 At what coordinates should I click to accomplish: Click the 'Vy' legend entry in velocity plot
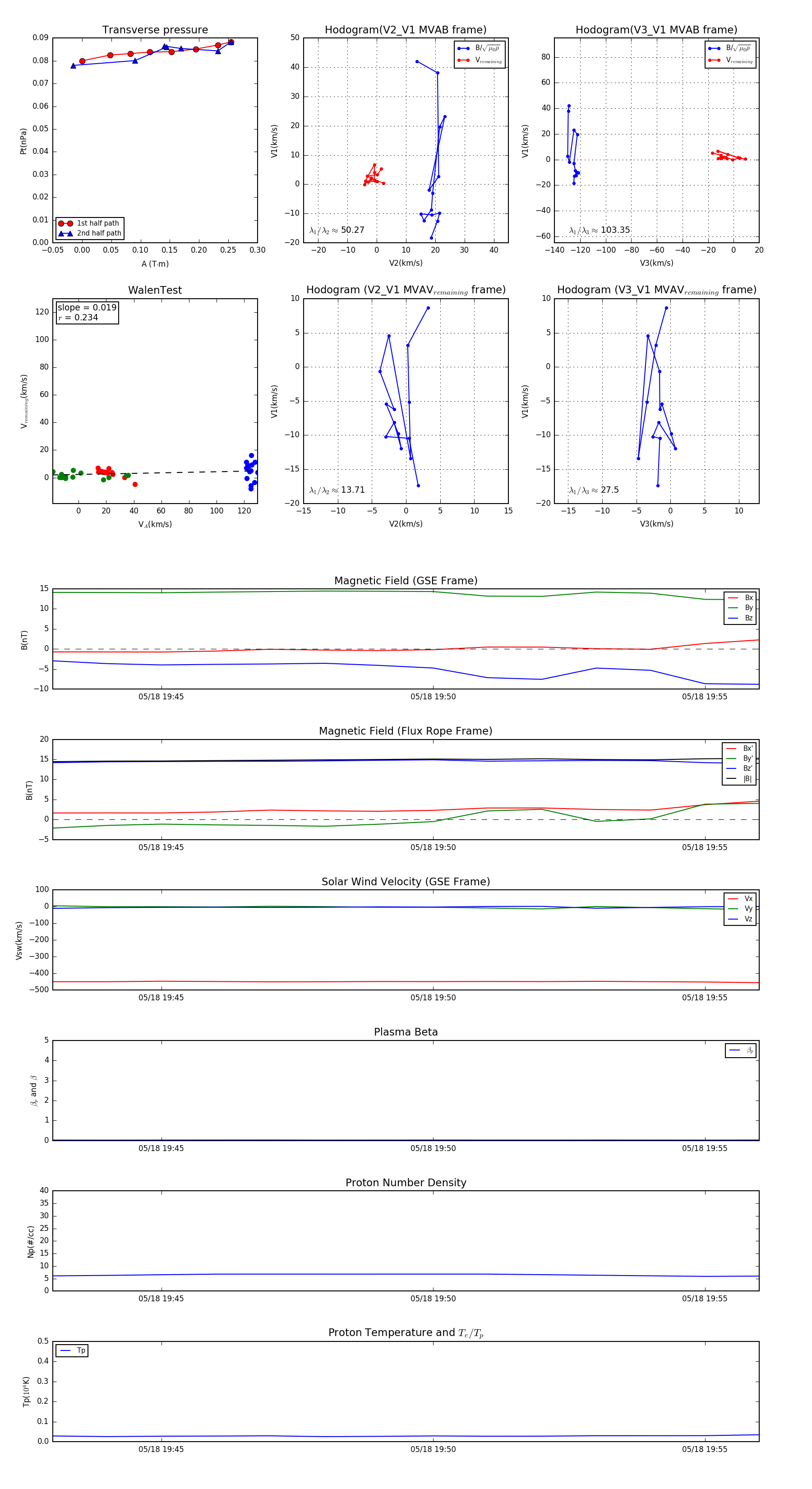click(740, 909)
